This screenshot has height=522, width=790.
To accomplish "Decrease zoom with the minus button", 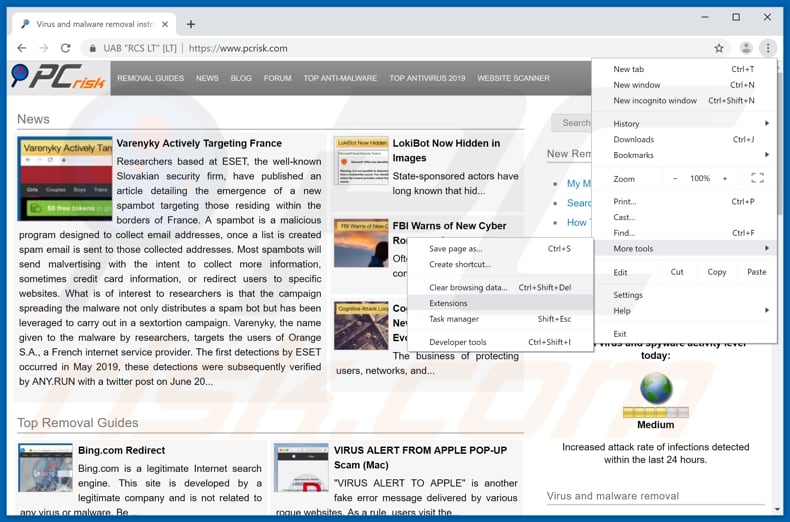I will point(675,178).
